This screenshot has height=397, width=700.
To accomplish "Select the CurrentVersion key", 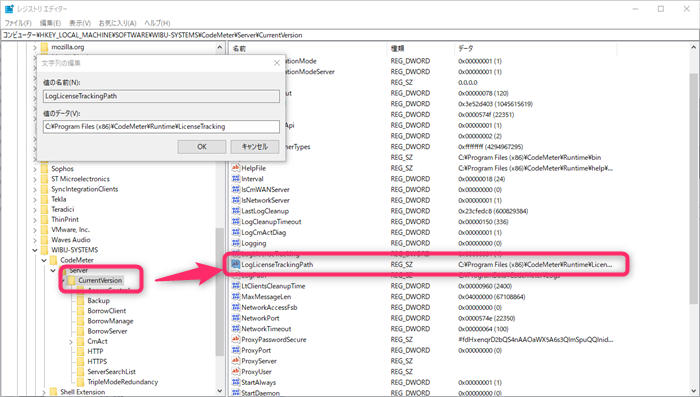I will coord(100,280).
